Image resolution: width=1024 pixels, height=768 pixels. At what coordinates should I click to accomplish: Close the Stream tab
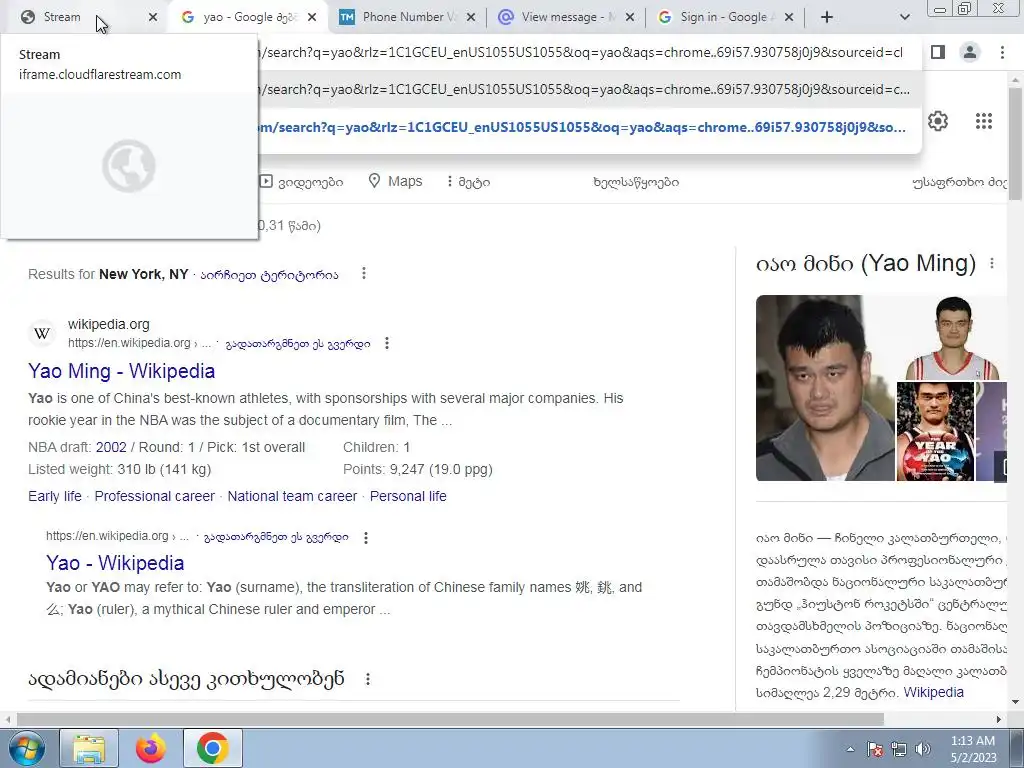click(x=153, y=17)
